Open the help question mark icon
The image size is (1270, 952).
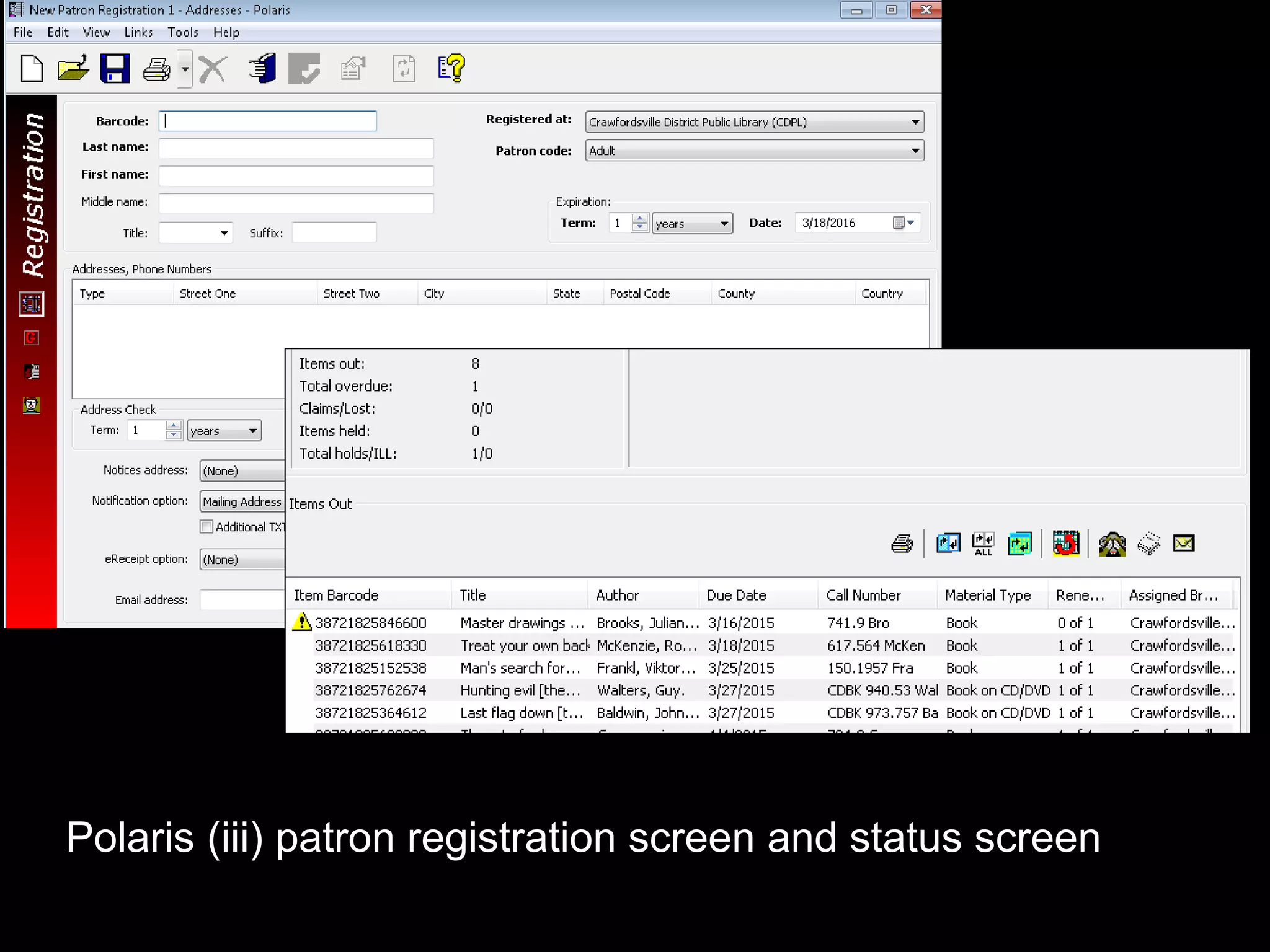click(451, 68)
